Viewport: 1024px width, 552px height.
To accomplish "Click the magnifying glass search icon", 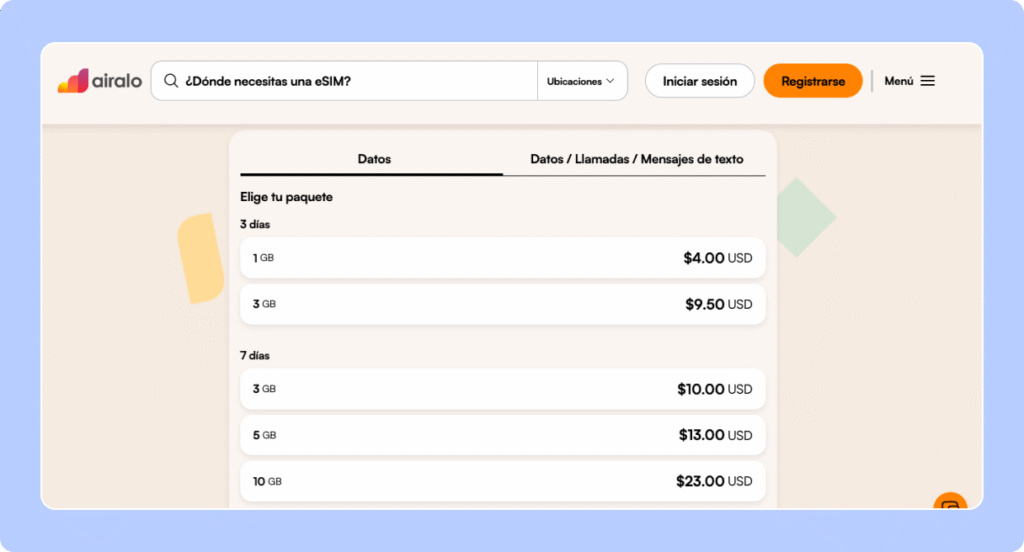I will click(171, 82).
